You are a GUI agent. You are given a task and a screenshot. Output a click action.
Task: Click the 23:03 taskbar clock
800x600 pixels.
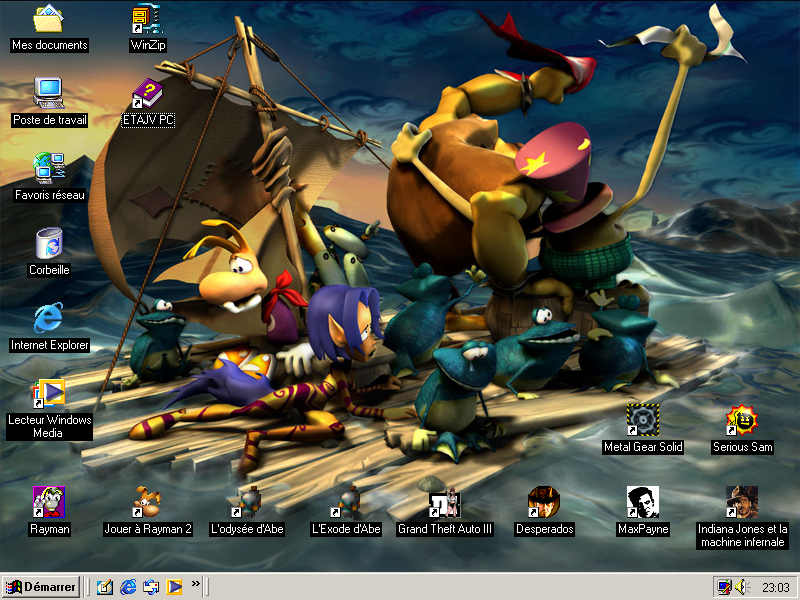(776, 588)
